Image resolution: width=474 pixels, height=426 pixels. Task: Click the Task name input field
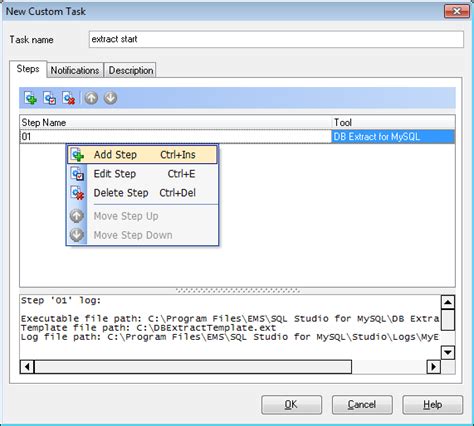(276, 39)
